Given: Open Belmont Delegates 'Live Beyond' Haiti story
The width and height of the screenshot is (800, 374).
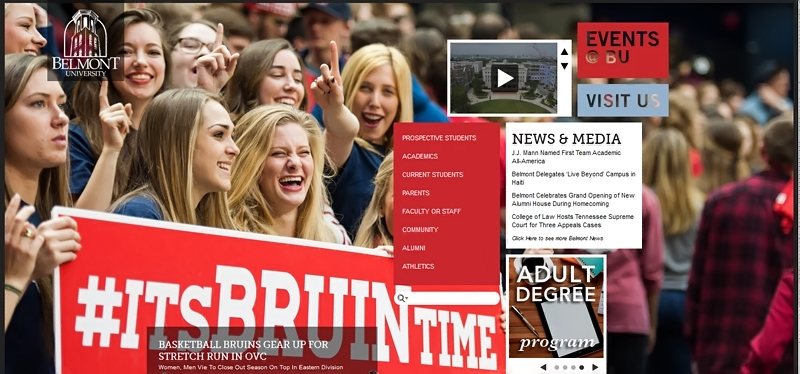Looking at the screenshot, I should pyautogui.click(x=573, y=178).
